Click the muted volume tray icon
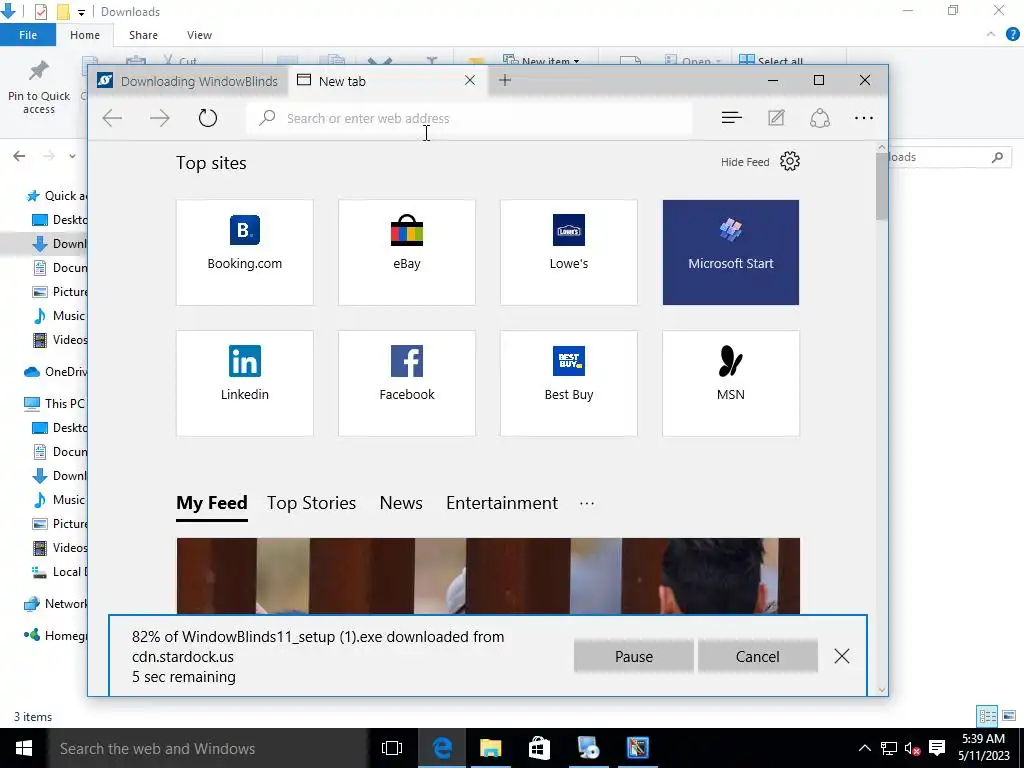1024x768 pixels. [x=912, y=748]
